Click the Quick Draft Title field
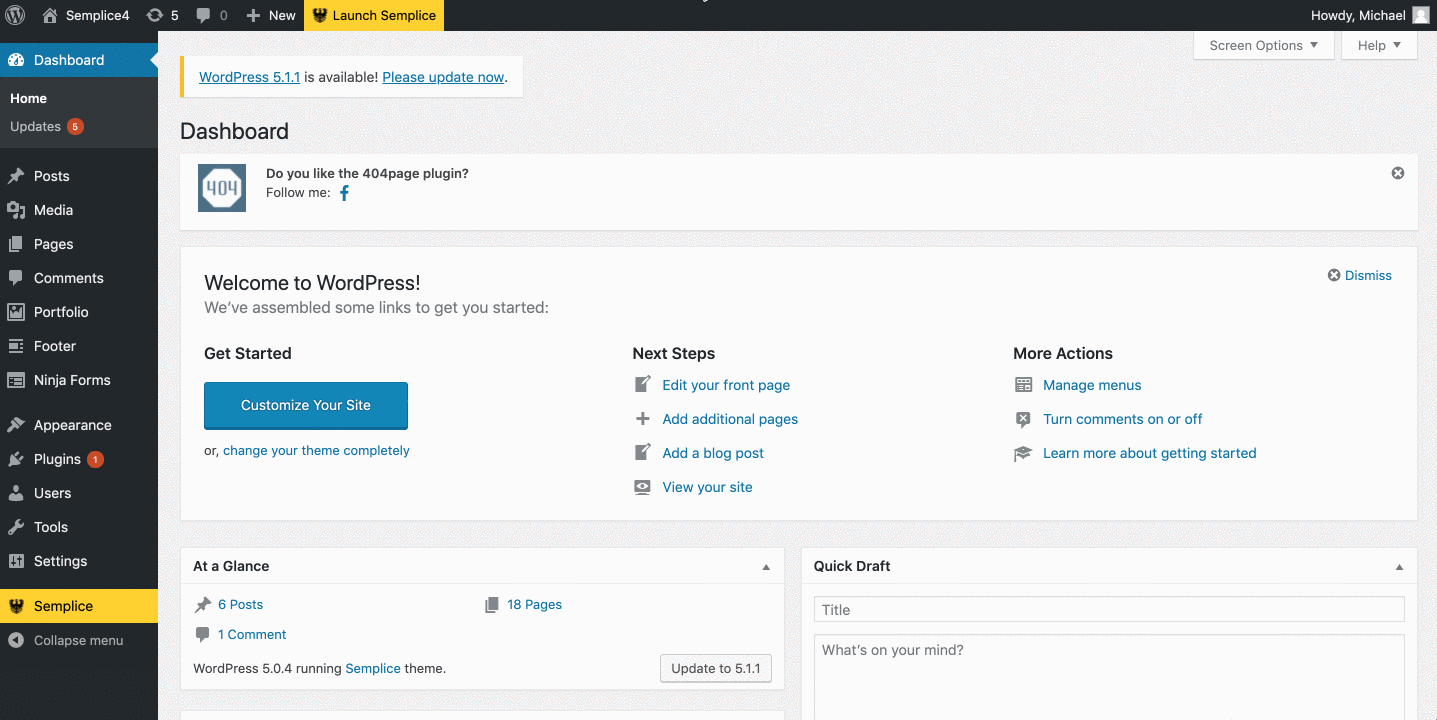The image size is (1437, 720). click(1108, 610)
